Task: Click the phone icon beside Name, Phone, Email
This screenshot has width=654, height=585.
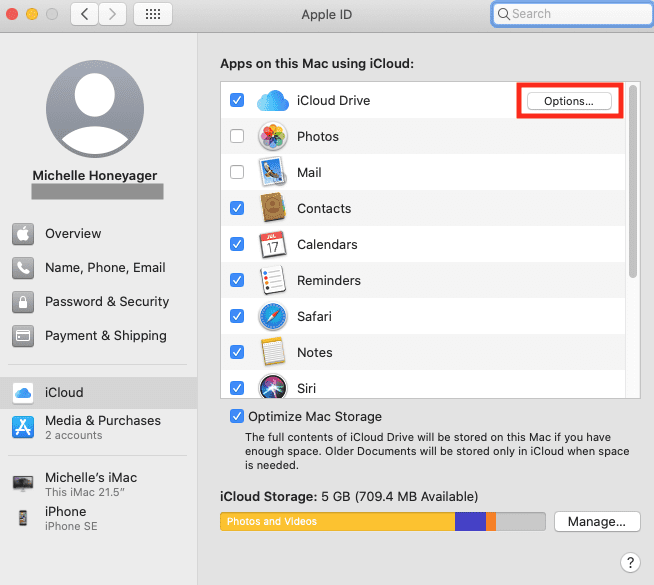Action: [23, 268]
